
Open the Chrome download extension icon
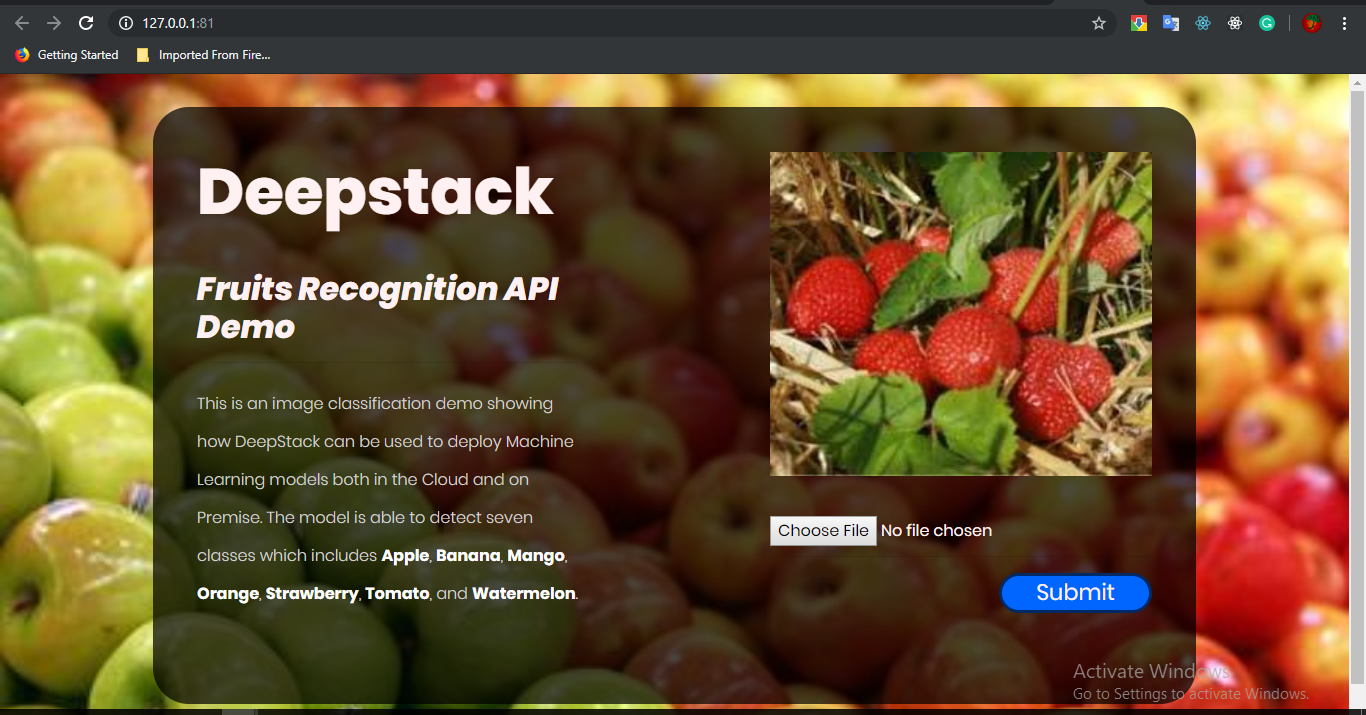point(1139,23)
